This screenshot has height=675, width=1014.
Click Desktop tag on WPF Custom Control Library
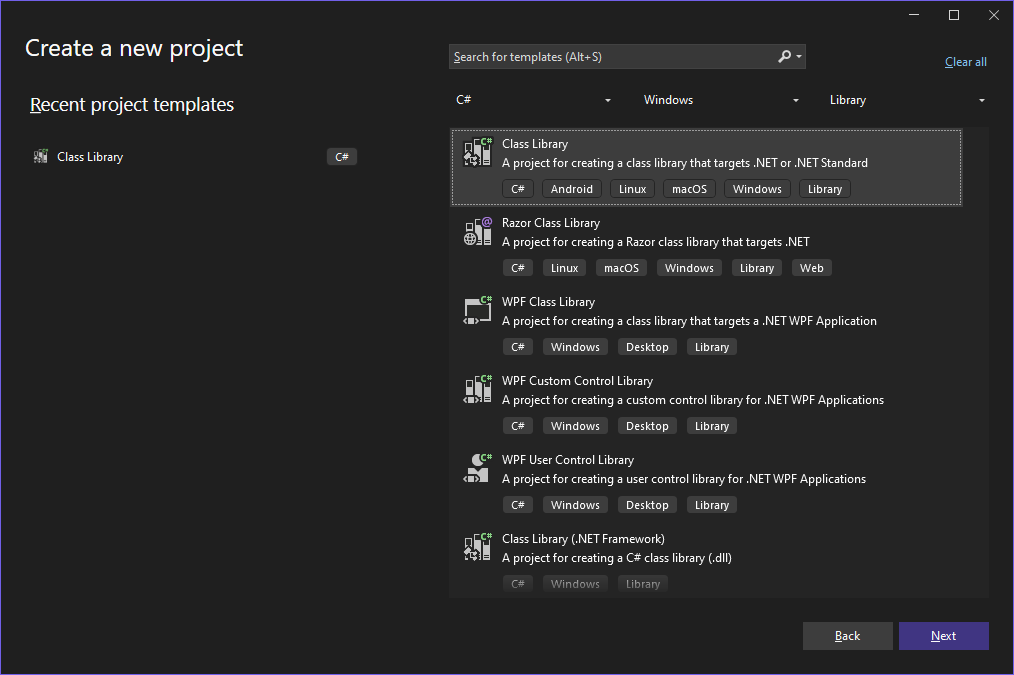click(647, 425)
